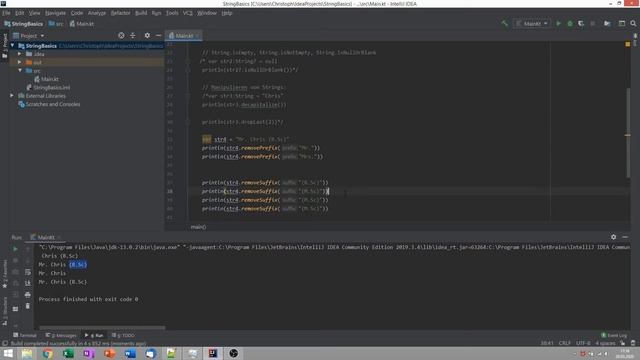Viewport: 640px width, 360px height.
Task: Open the File menu
Action: [6, 13]
